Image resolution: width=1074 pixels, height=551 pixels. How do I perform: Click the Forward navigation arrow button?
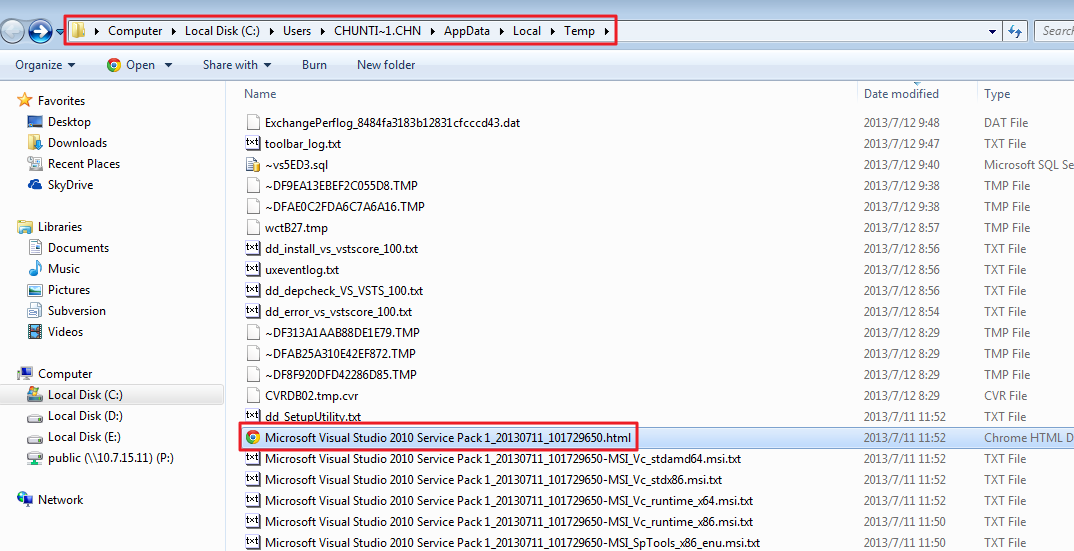click(x=40, y=31)
